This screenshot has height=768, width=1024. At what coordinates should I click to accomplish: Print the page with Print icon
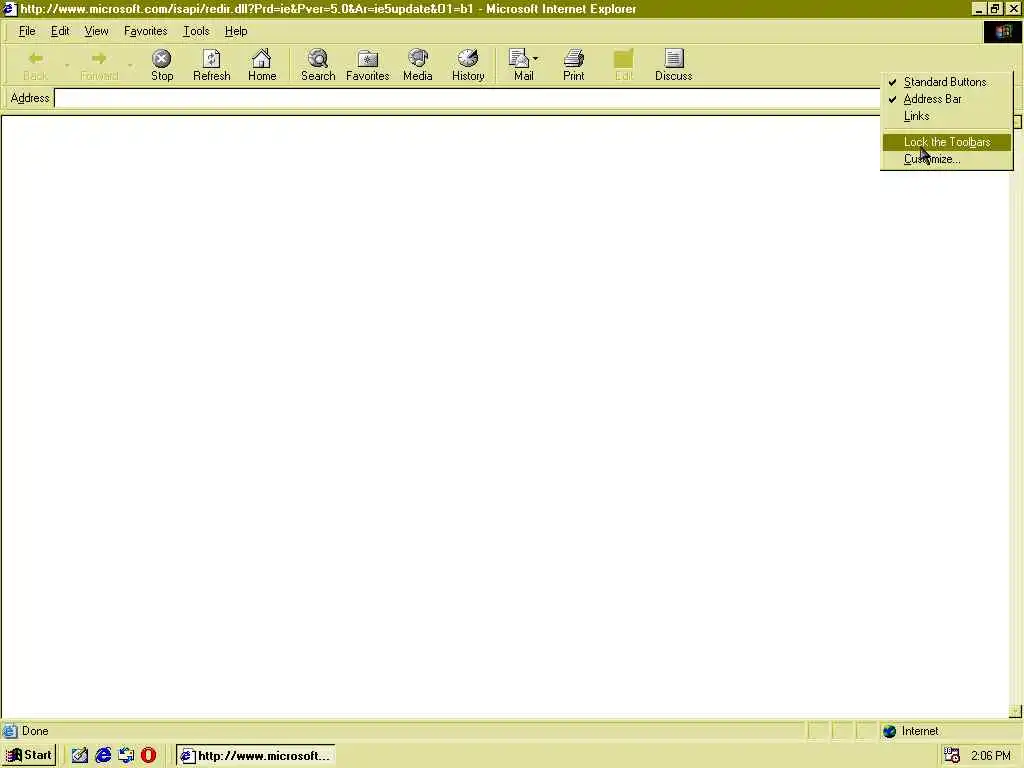point(573,65)
